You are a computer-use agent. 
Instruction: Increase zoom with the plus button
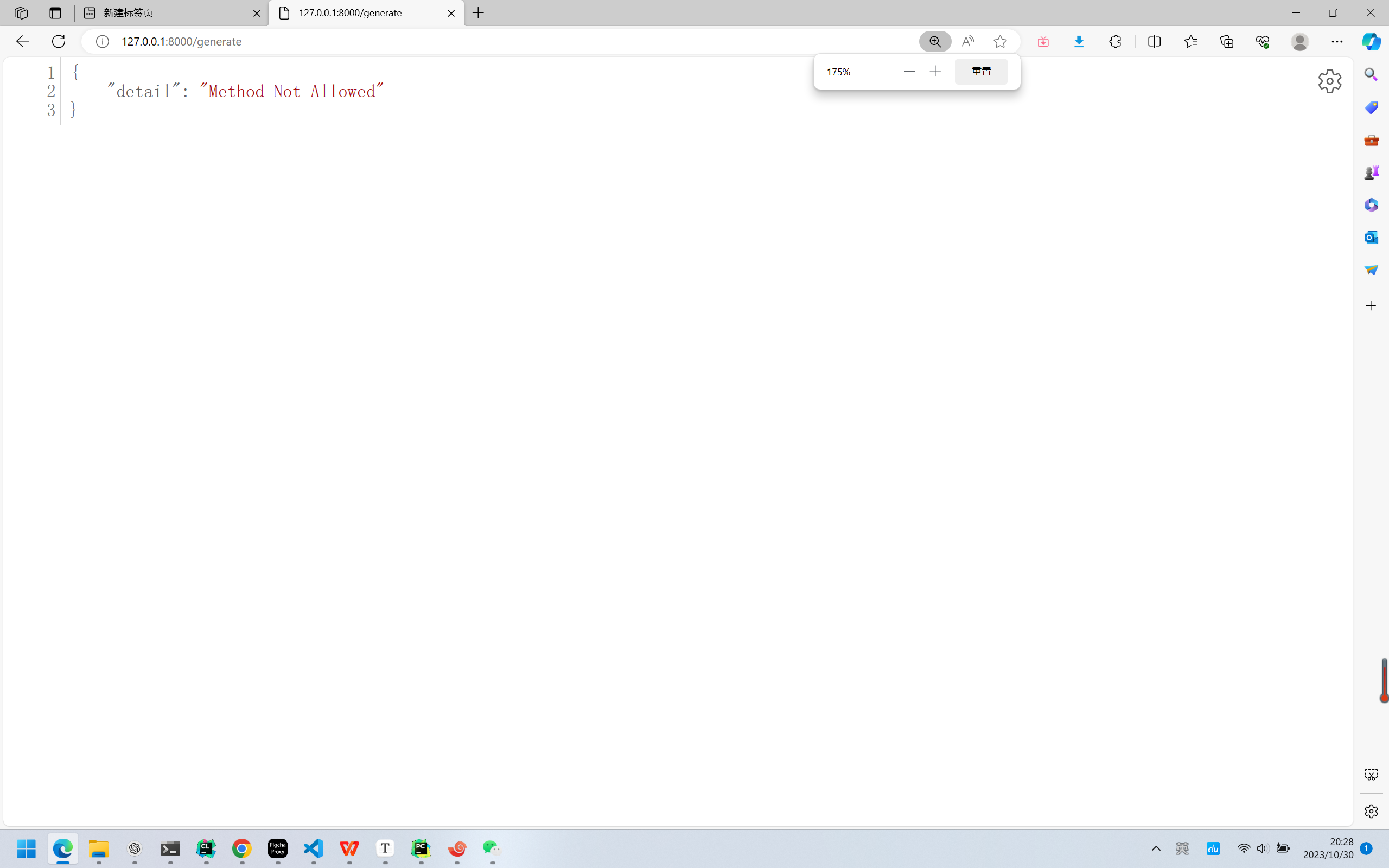coord(935,71)
